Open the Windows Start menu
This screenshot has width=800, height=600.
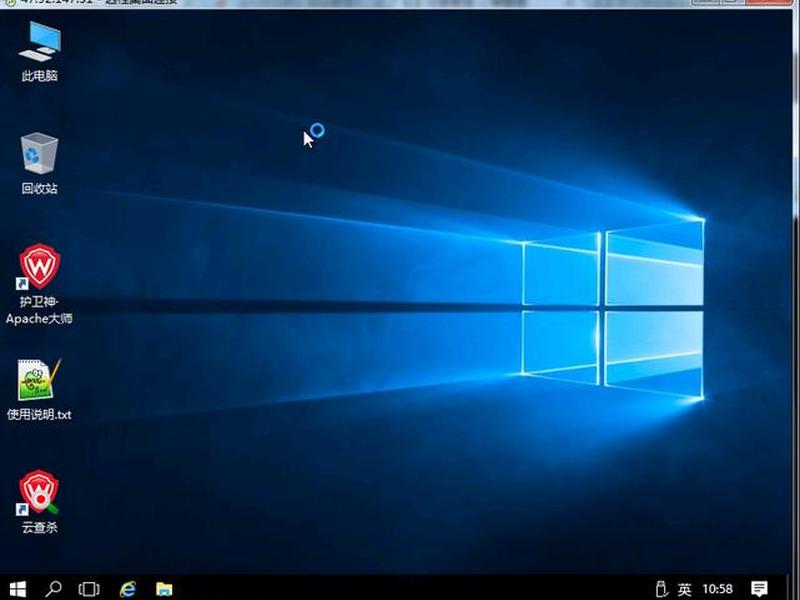tap(18, 589)
